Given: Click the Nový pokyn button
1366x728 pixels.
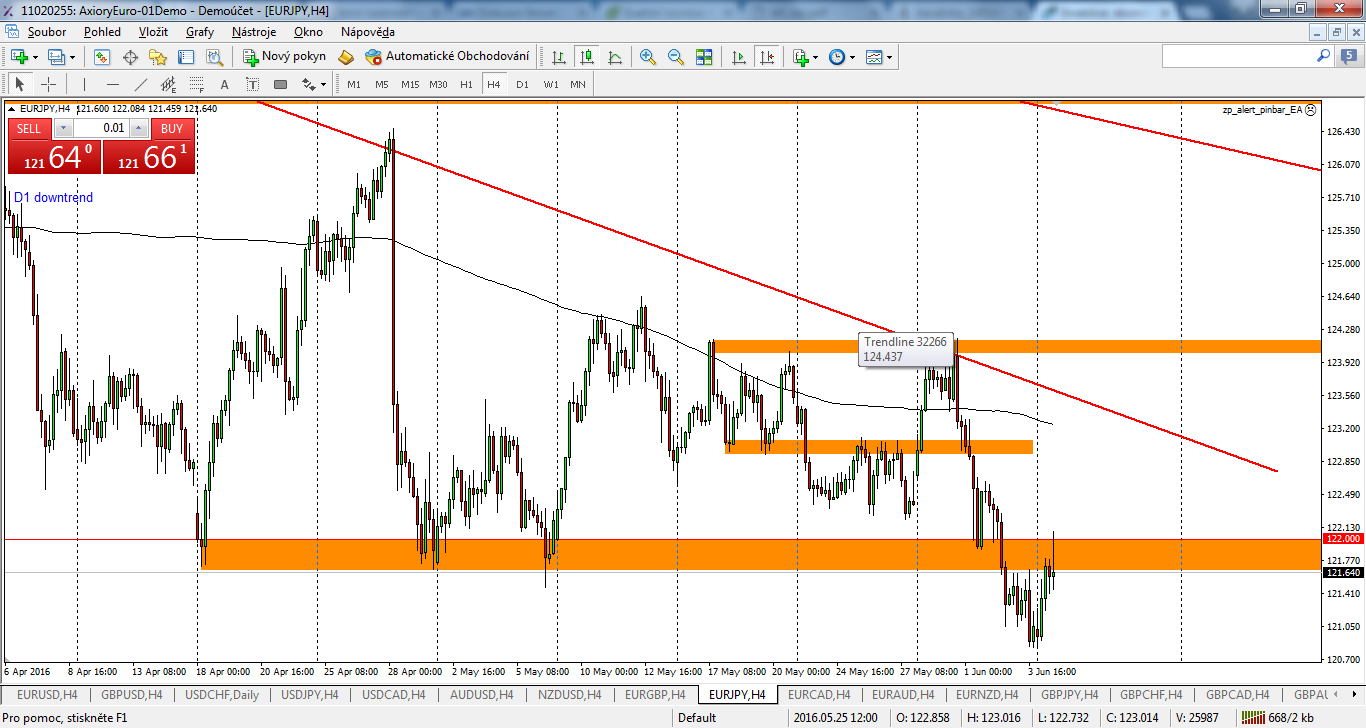Looking at the screenshot, I should tap(285, 57).
